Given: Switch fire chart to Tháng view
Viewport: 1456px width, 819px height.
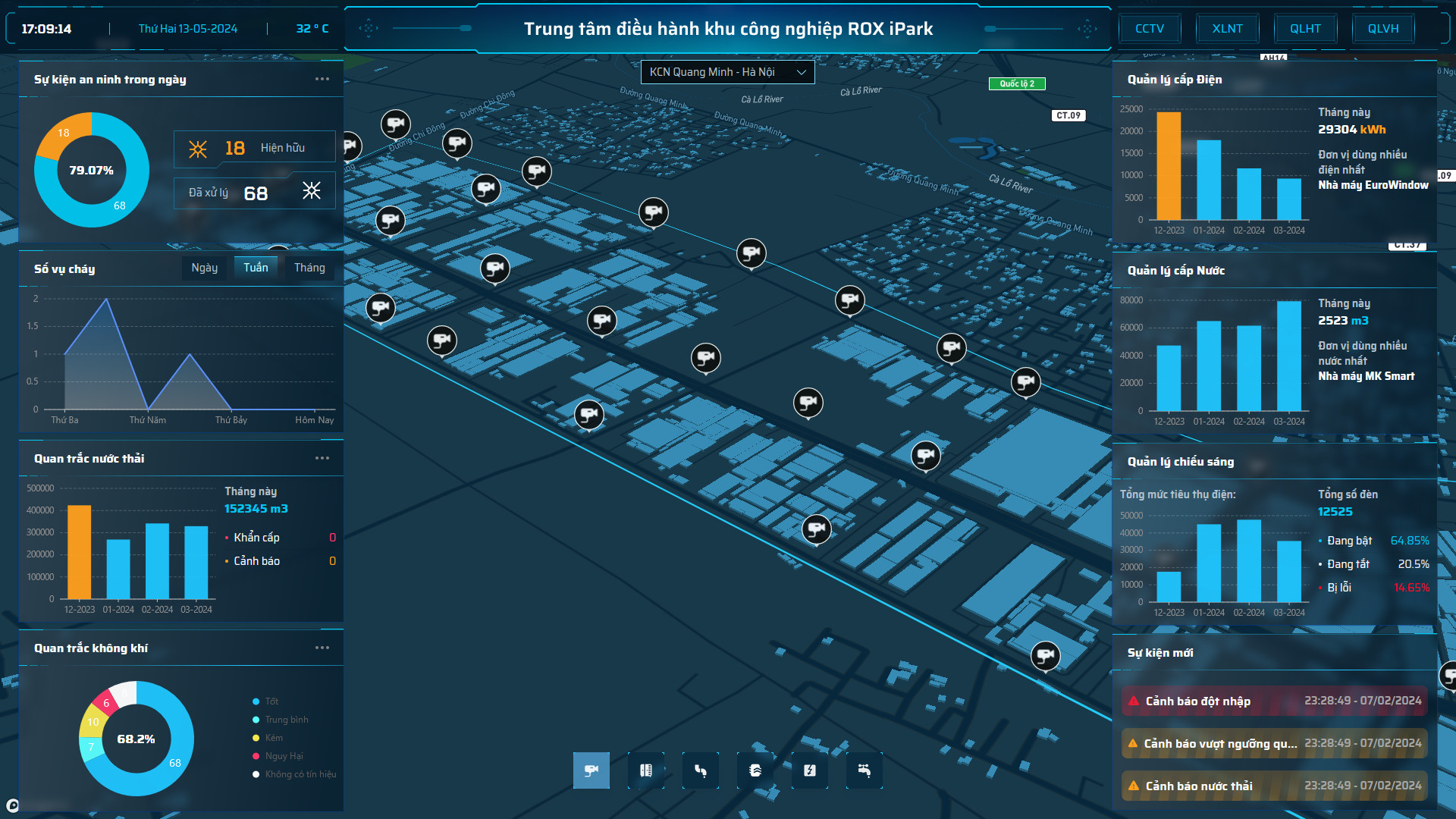Looking at the screenshot, I should coord(309,268).
